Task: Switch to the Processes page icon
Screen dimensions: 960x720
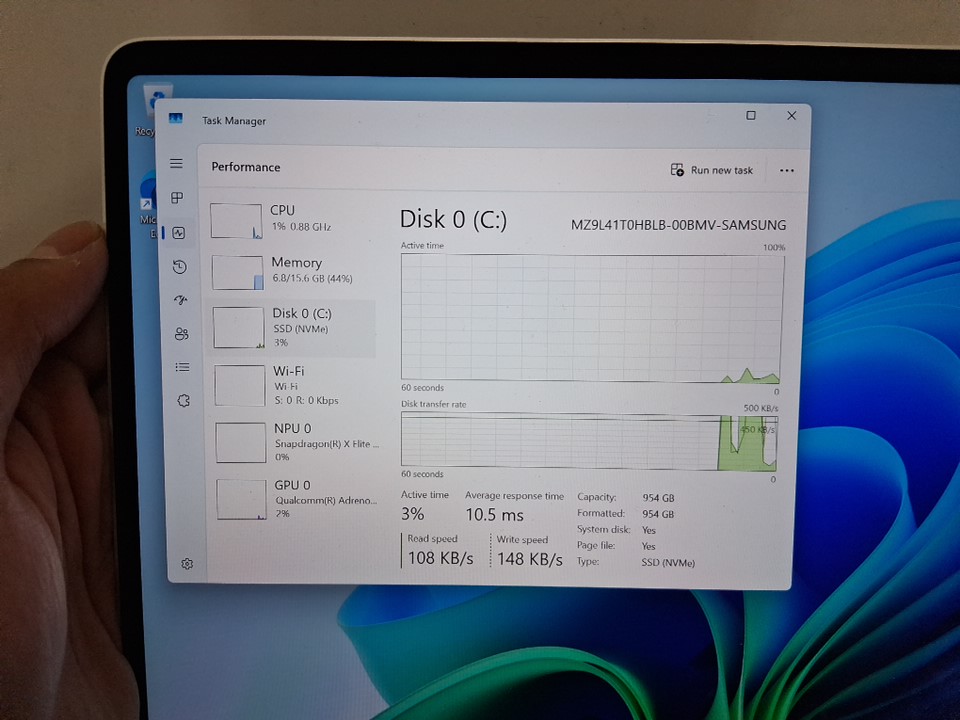Action: [x=178, y=198]
